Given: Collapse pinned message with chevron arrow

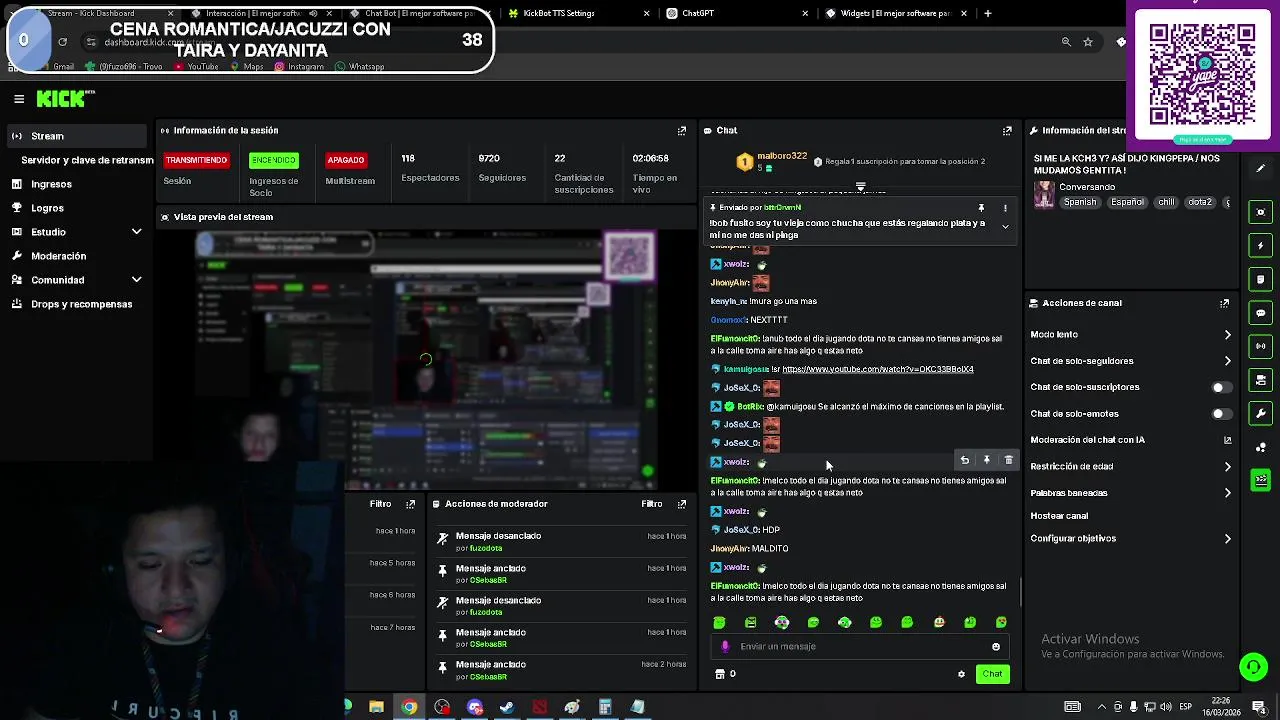Looking at the screenshot, I should pos(1005,227).
